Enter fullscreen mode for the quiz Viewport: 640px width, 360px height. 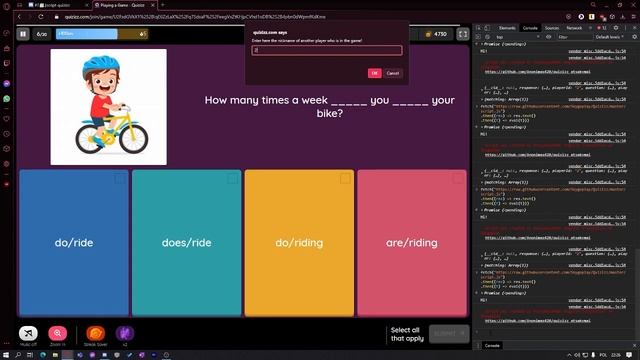coord(462,34)
